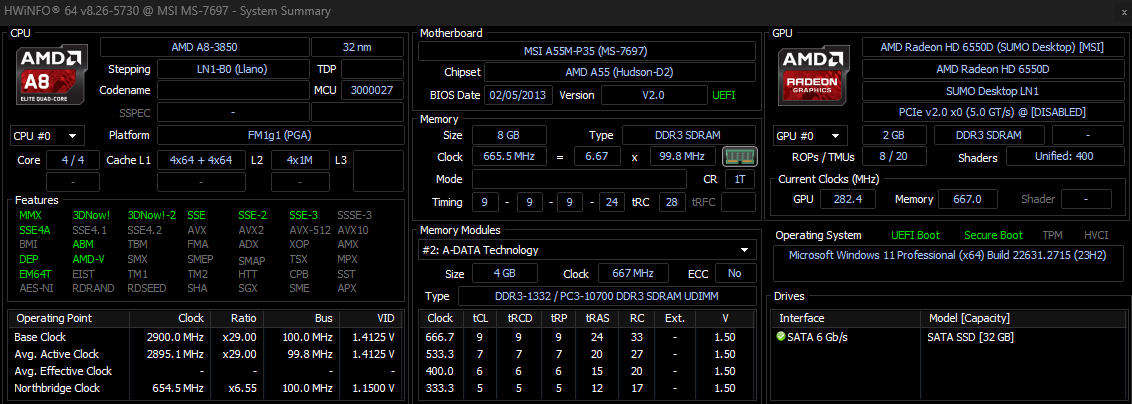Screen dimensions: 1132x404
Task: Select the '333.3' clock row in timing table
Action: pyautogui.click(x=587, y=388)
